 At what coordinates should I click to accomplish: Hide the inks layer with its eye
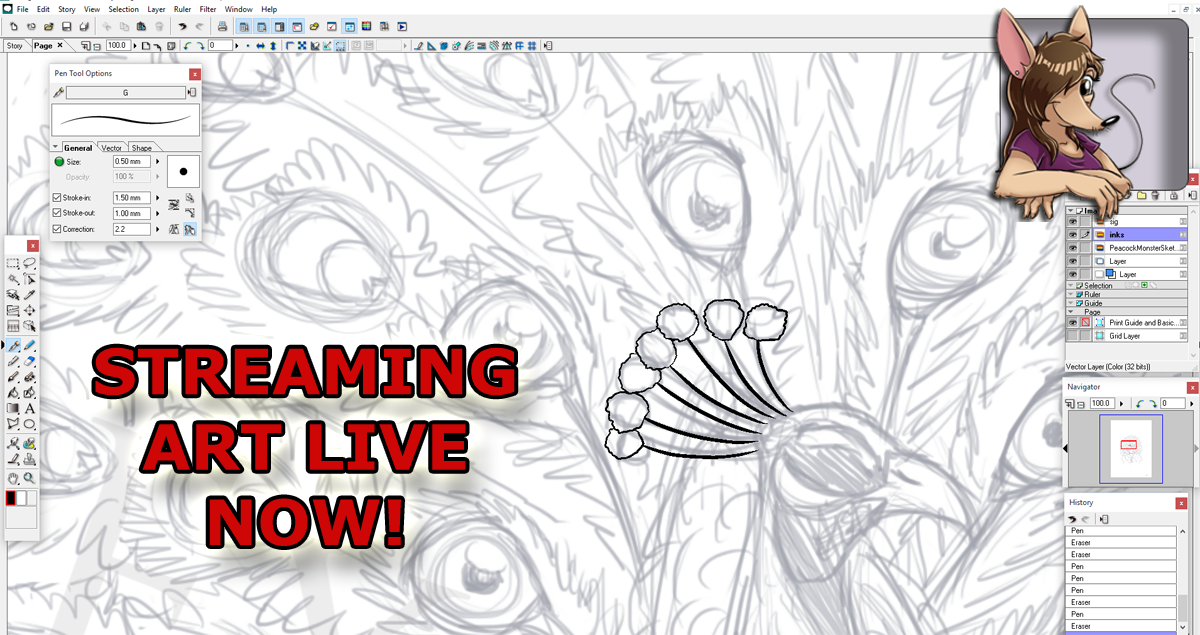[1073, 235]
